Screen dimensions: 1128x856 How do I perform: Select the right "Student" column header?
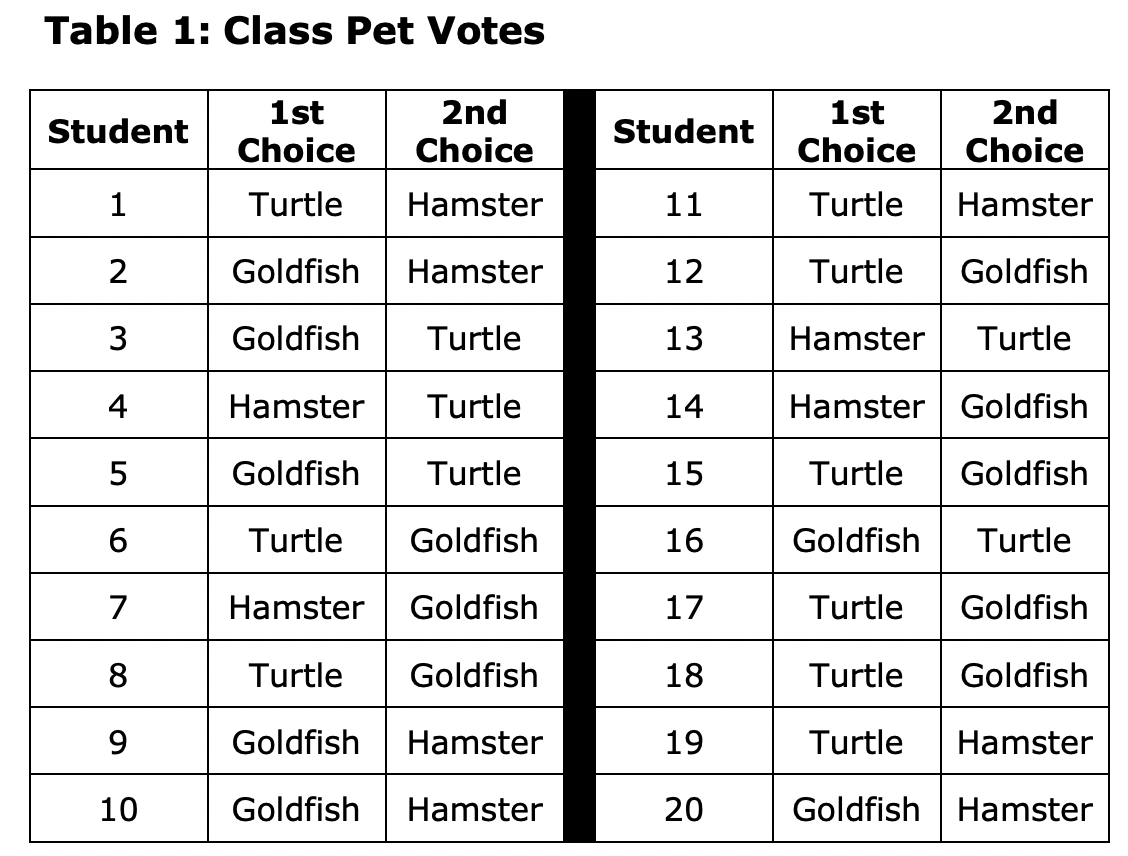coord(683,131)
